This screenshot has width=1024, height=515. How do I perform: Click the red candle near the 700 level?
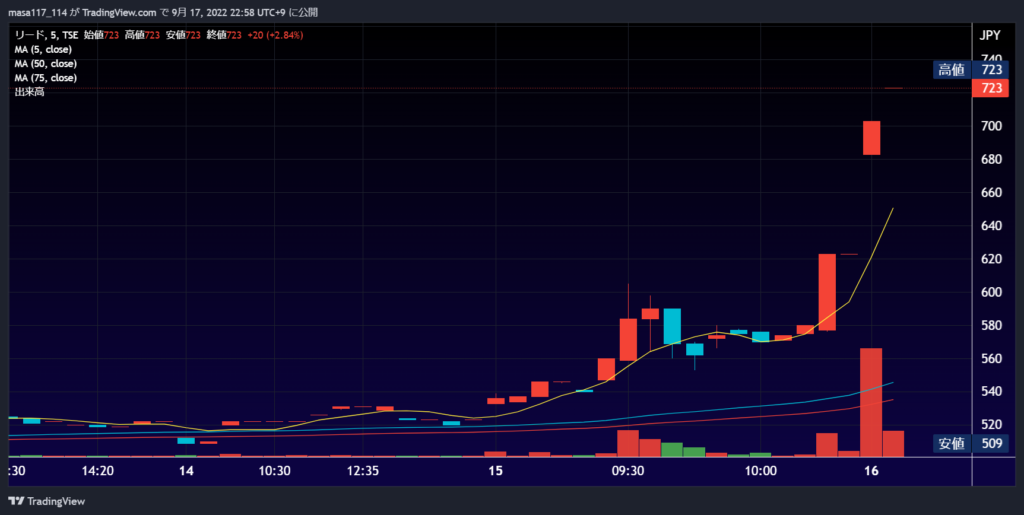(x=872, y=138)
